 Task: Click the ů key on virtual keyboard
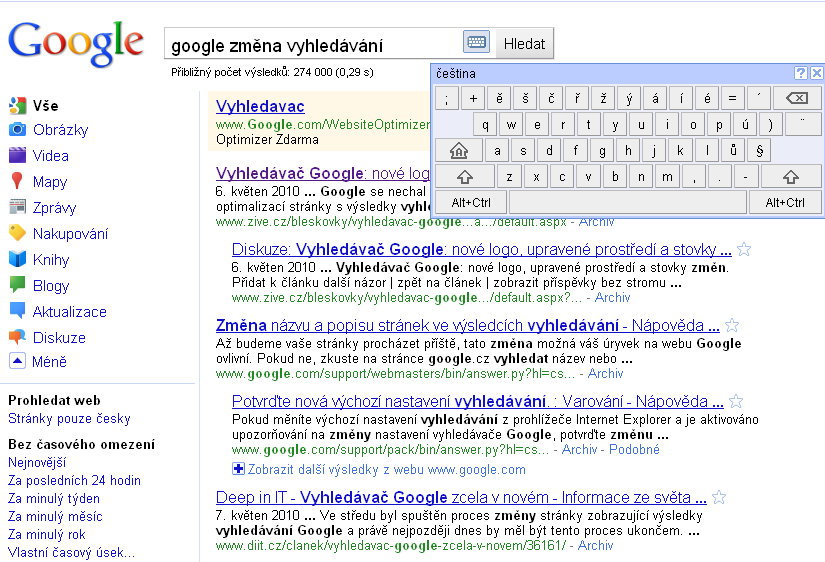pos(733,150)
